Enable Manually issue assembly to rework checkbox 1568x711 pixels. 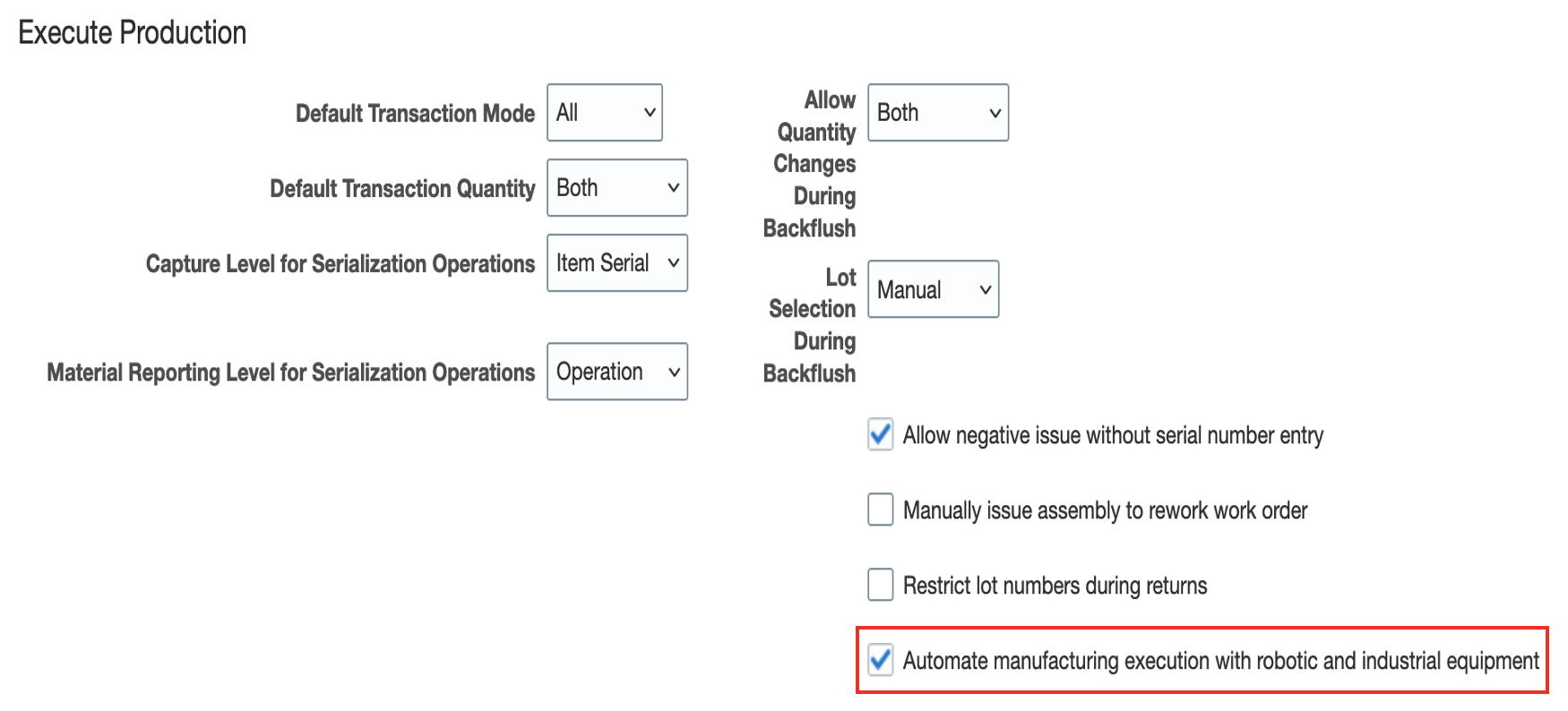[881, 510]
